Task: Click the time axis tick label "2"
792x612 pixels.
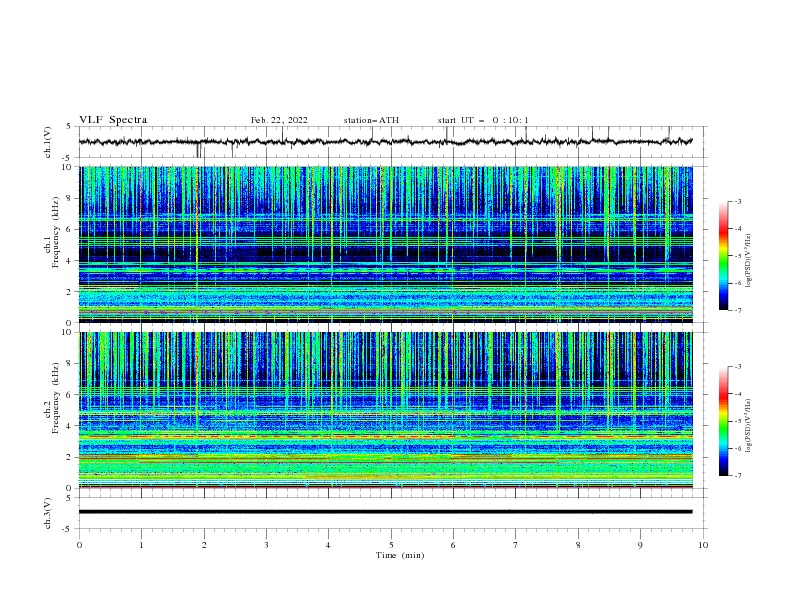Action: pyautogui.click(x=204, y=545)
